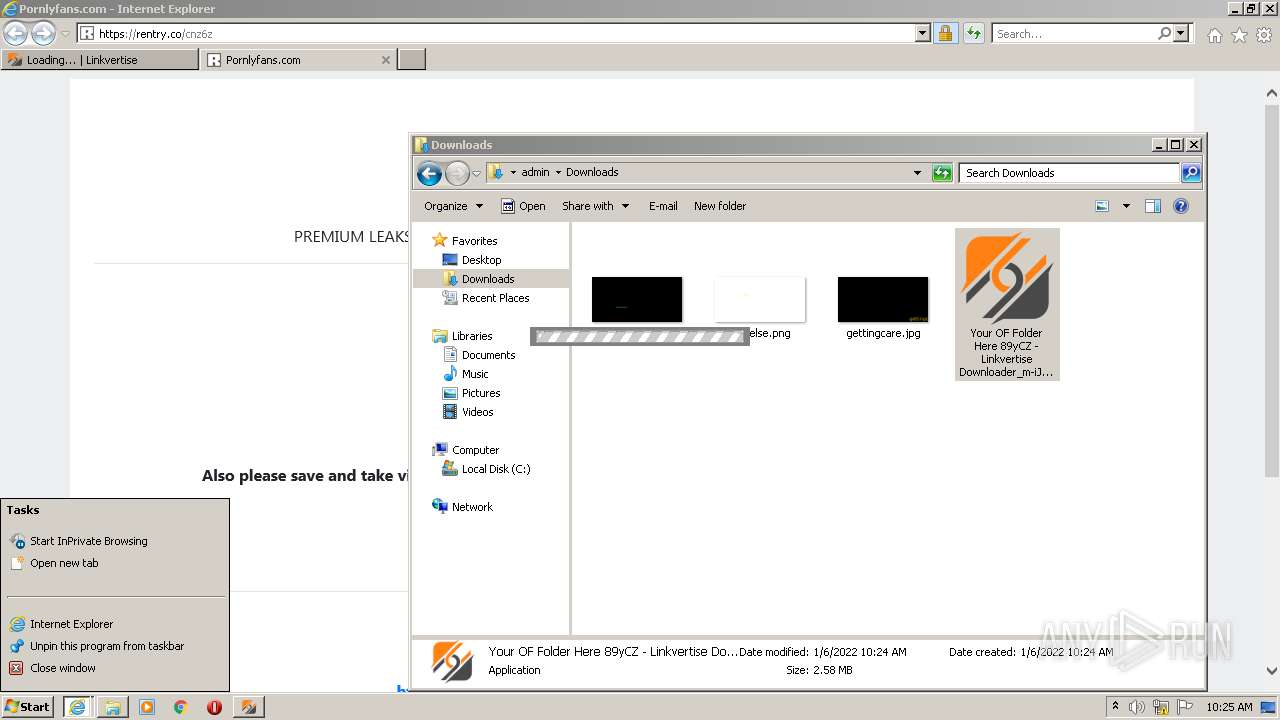This screenshot has height=720, width=1280.
Task: Open the Documents library
Action: [488, 355]
